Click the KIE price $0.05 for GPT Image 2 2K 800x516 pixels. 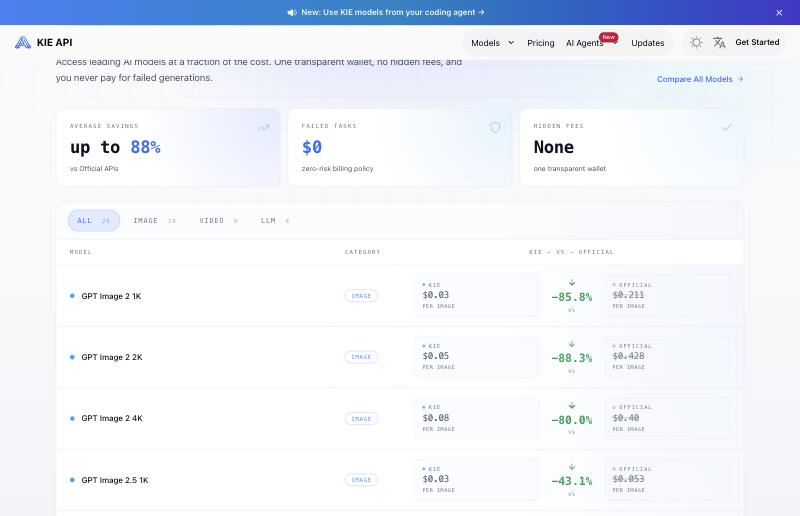[436, 356]
